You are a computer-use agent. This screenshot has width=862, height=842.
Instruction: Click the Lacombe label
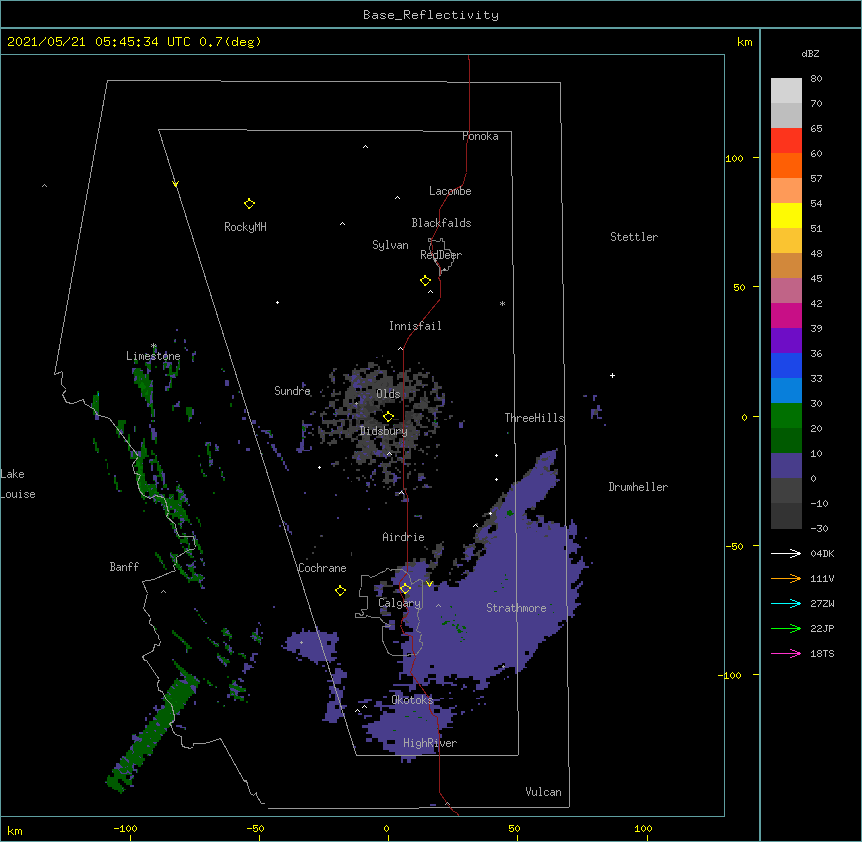click(450, 191)
